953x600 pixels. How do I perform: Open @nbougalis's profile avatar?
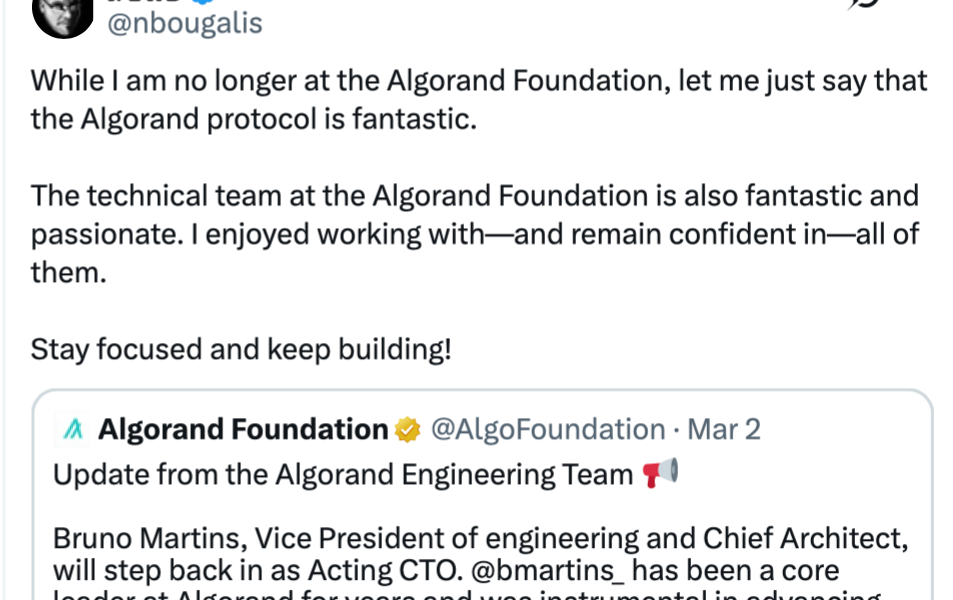click(x=62, y=18)
